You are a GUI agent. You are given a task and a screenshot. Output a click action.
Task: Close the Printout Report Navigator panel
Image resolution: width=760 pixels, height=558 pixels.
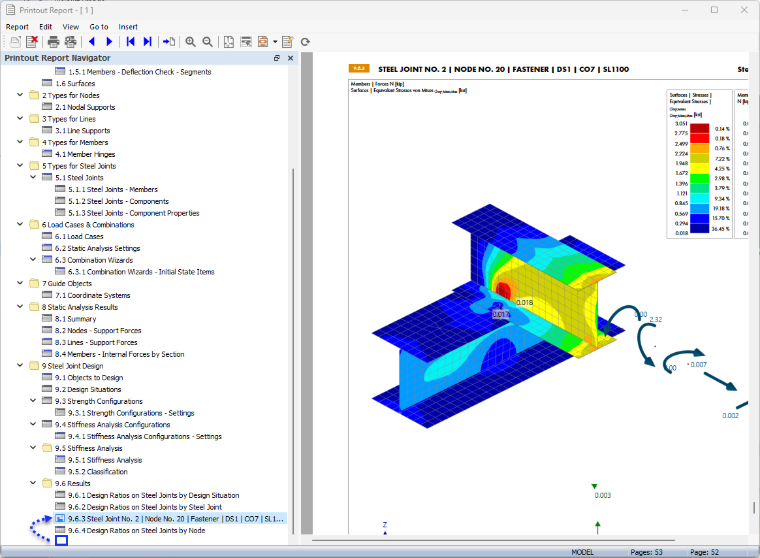[290, 58]
